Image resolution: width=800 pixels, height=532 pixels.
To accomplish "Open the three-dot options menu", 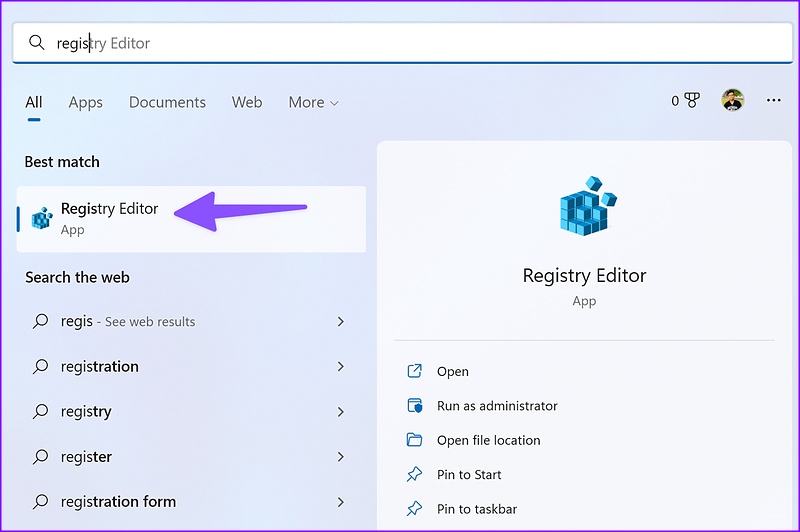I will tap(773, 100).
